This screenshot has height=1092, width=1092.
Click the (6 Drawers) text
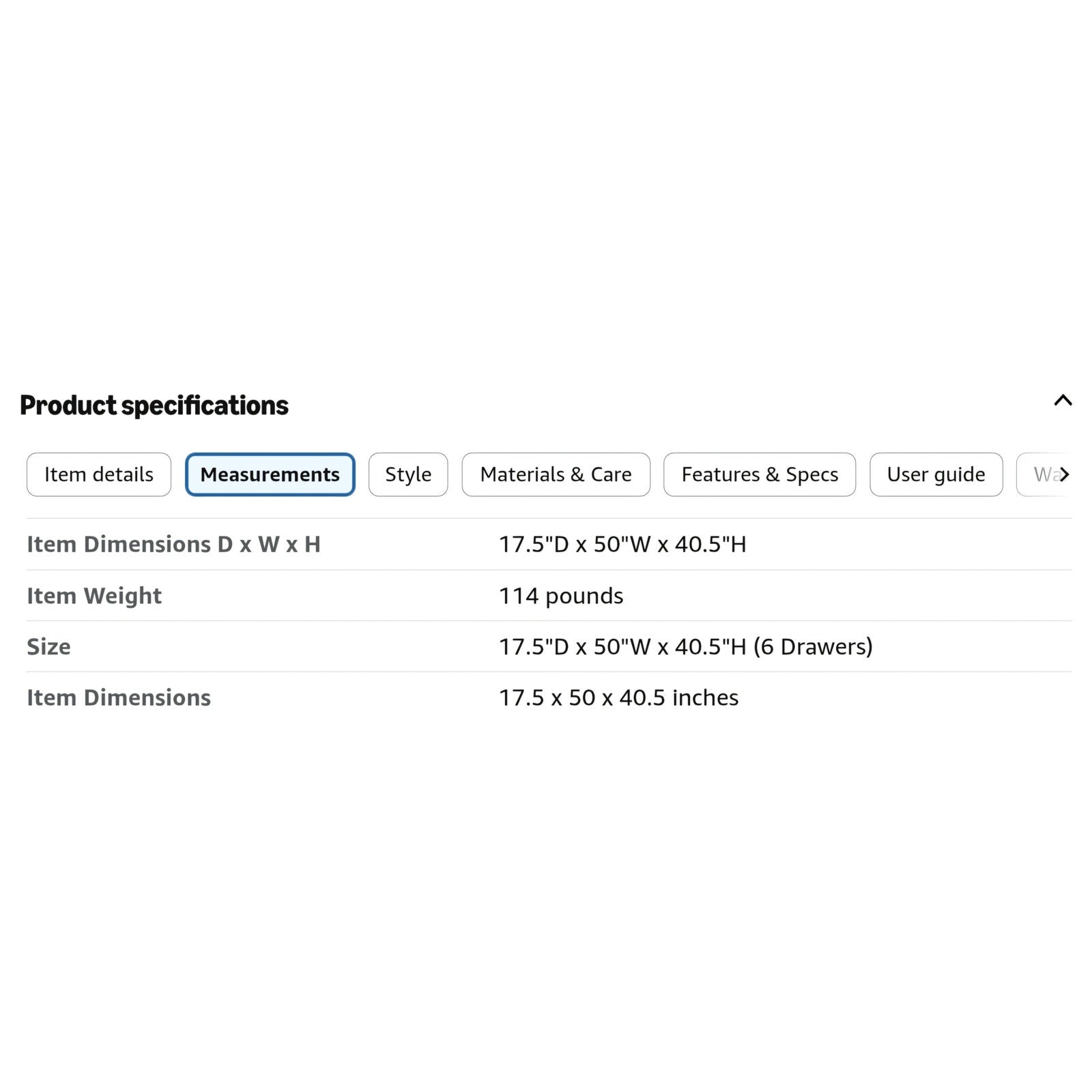pos(813,646)
